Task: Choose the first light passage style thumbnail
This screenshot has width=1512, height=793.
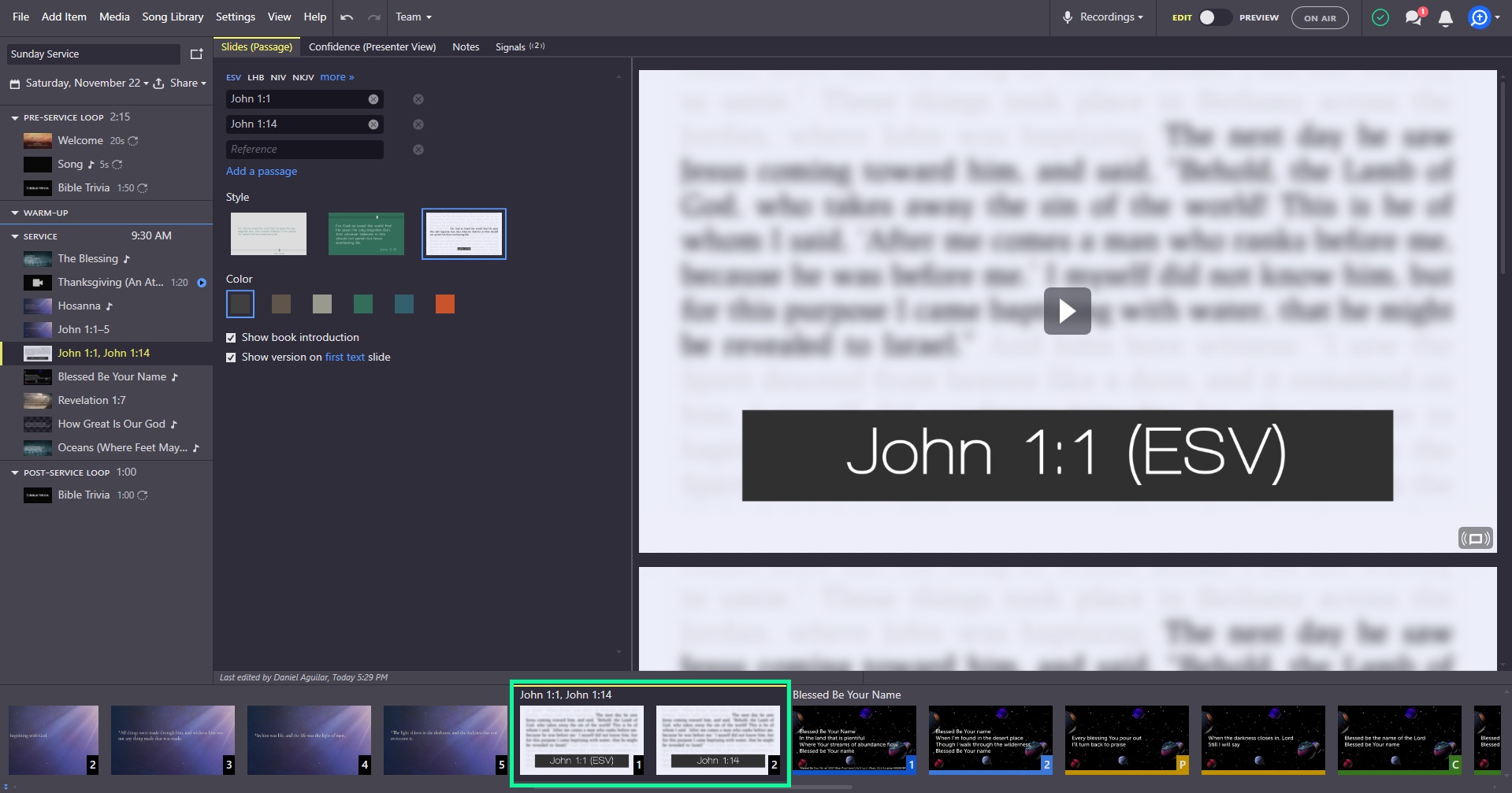Action: pyautogui.click(x=269, y=234)
